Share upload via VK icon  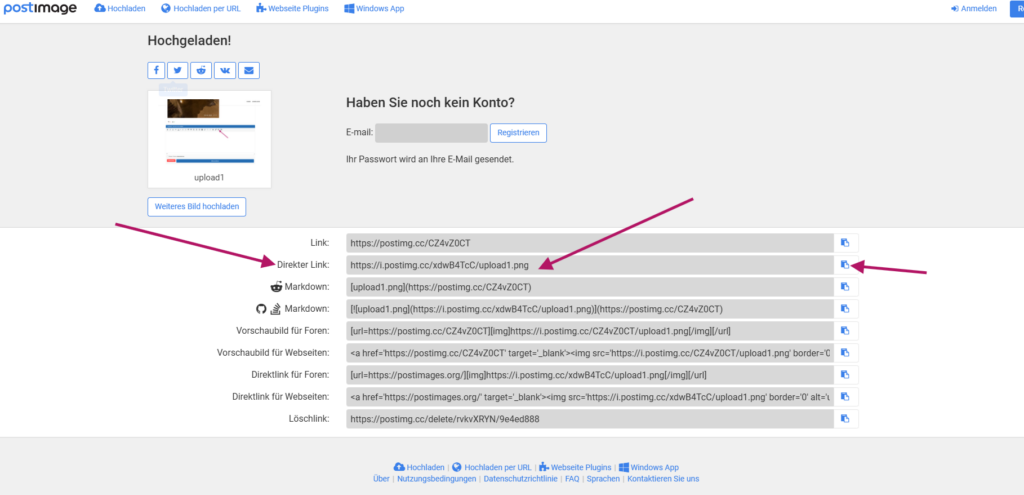pyautogui.click(x=225, y=70)
